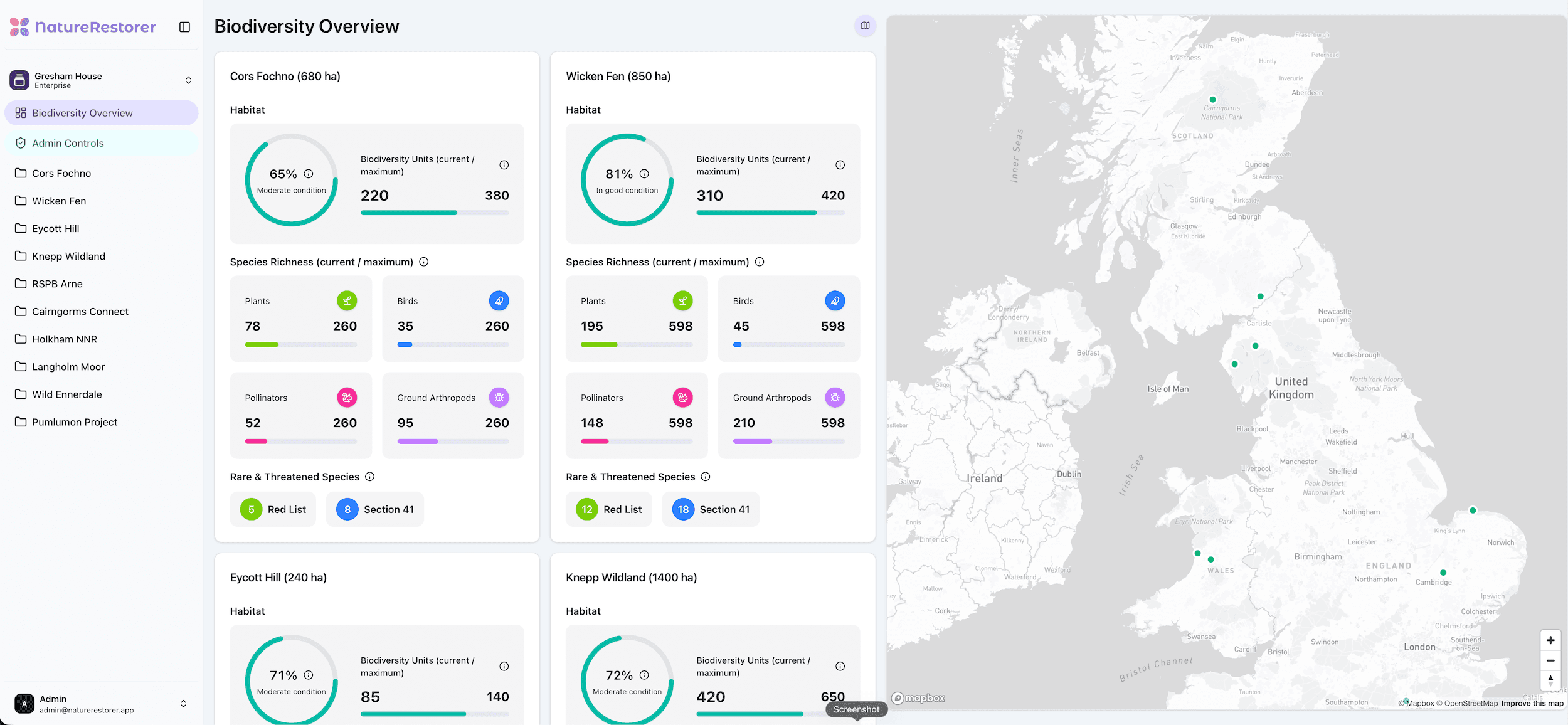Click Wicken Fen biodiversity units progress bar

[x=771, y=213]
